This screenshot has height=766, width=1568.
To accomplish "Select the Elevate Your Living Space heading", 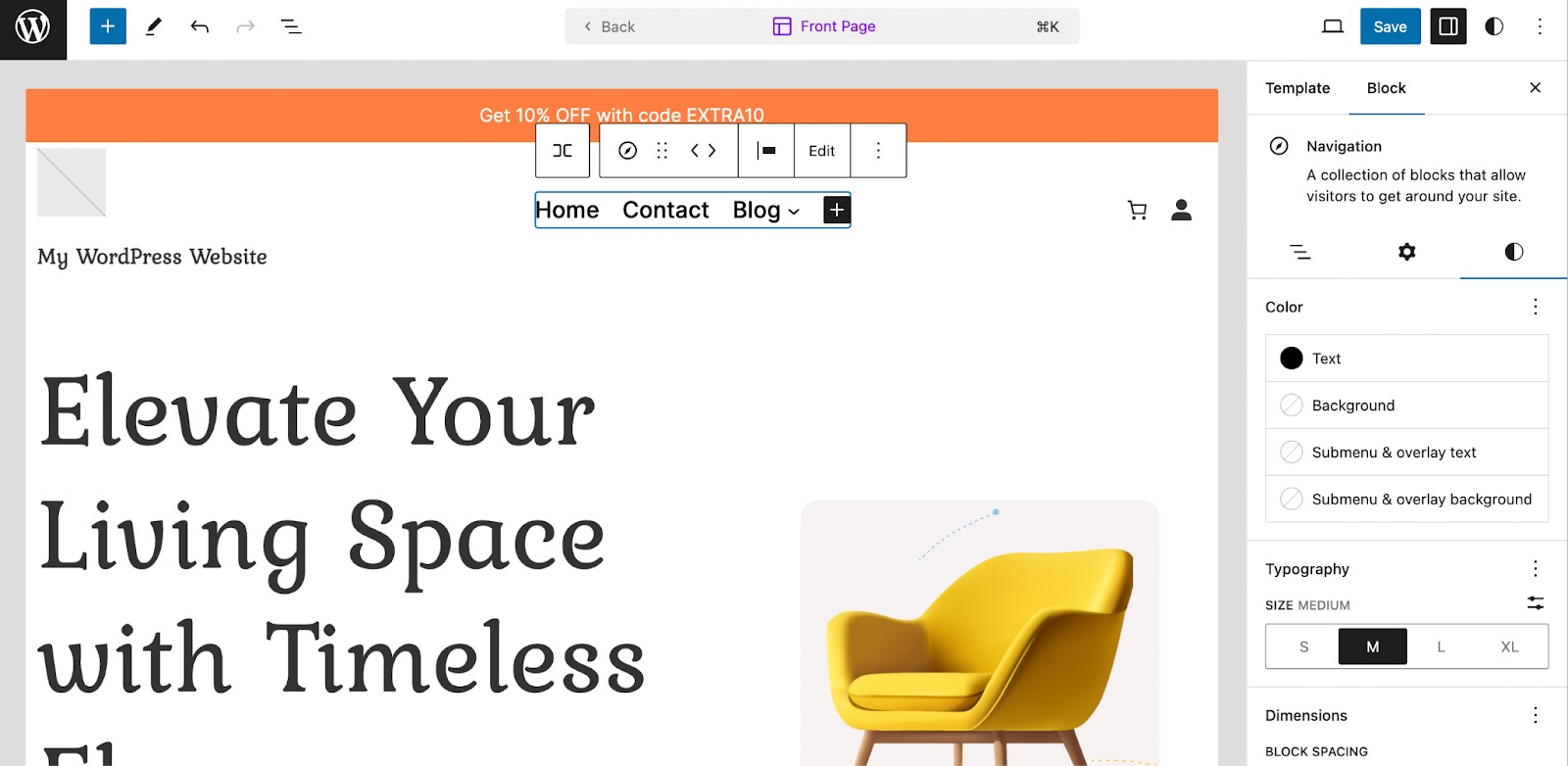I will click(342, 566).
